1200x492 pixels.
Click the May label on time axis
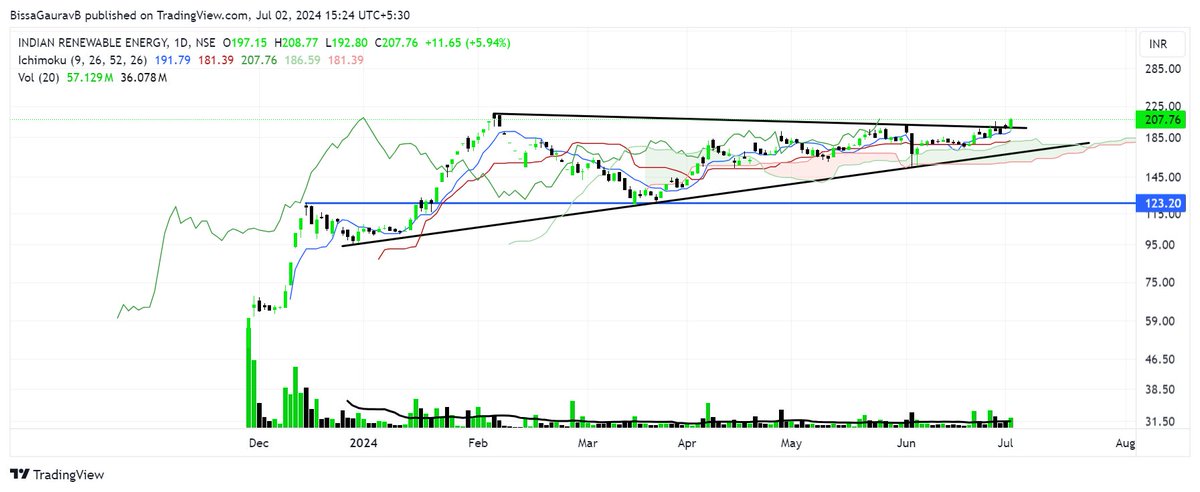point(792,442)
